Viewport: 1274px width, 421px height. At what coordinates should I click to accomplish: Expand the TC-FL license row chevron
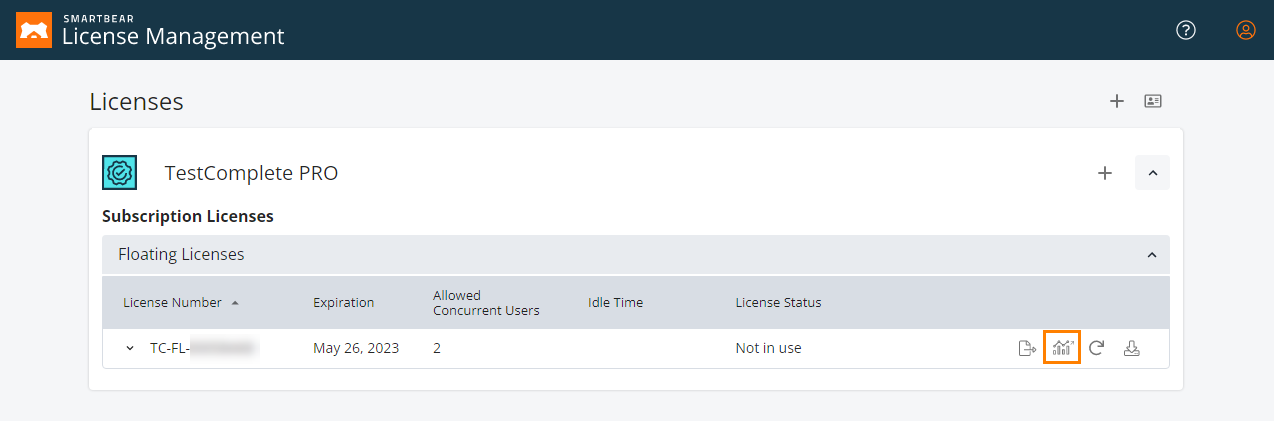coord(130,348)
